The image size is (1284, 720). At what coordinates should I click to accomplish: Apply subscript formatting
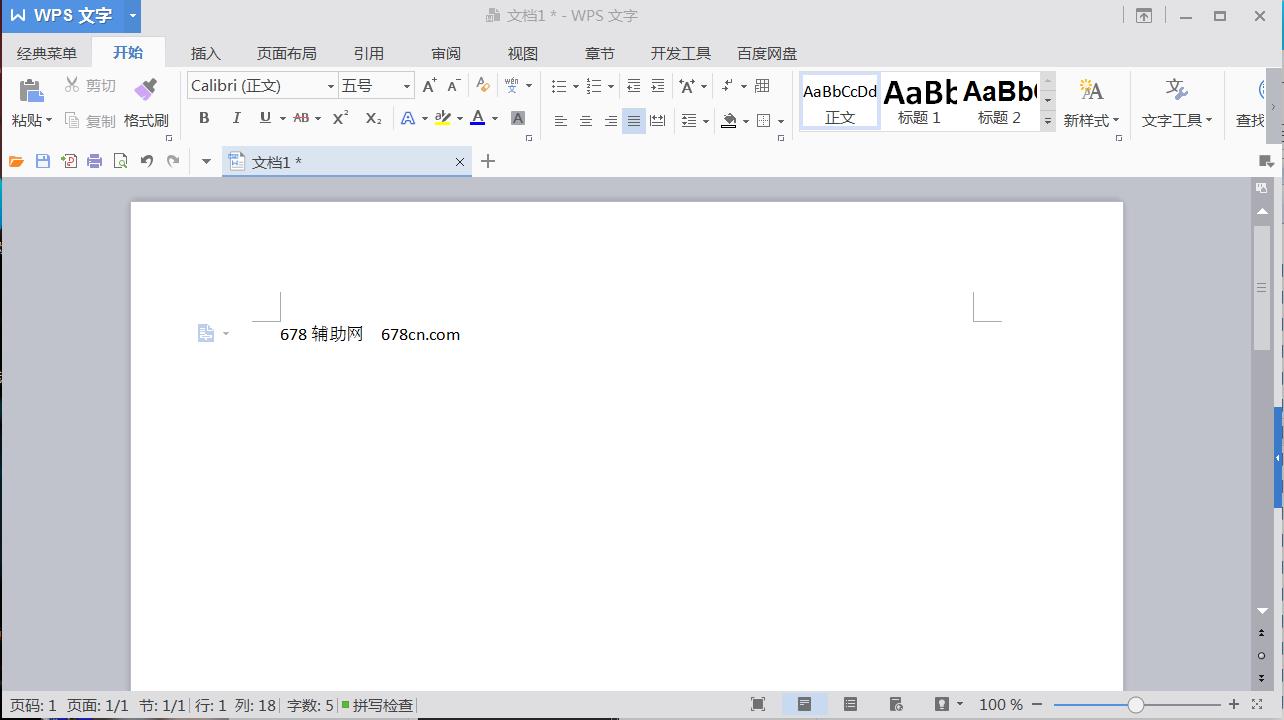pyautogui.click(x=373, y=118)
